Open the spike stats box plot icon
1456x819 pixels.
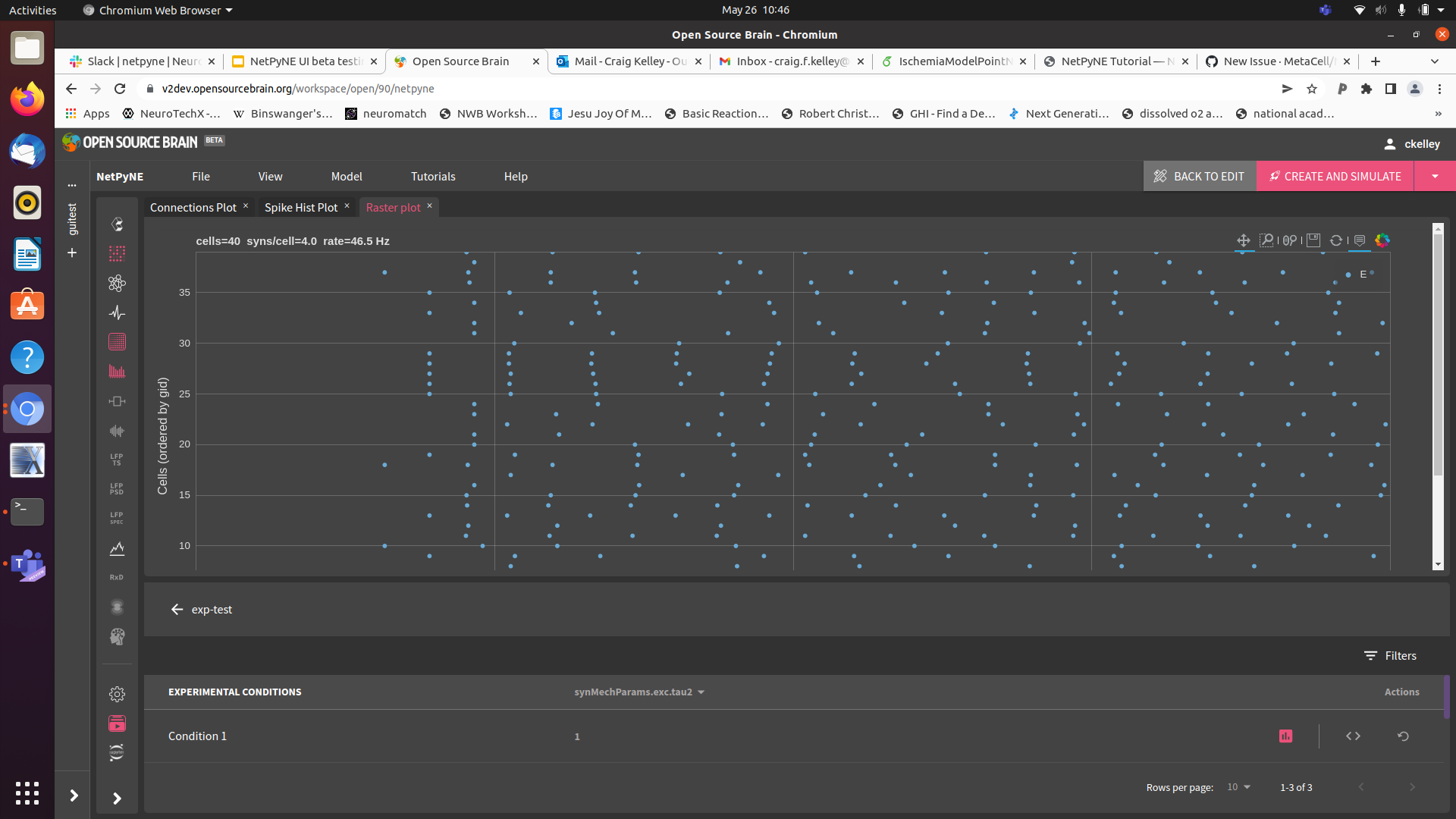[x=117, y=401]
